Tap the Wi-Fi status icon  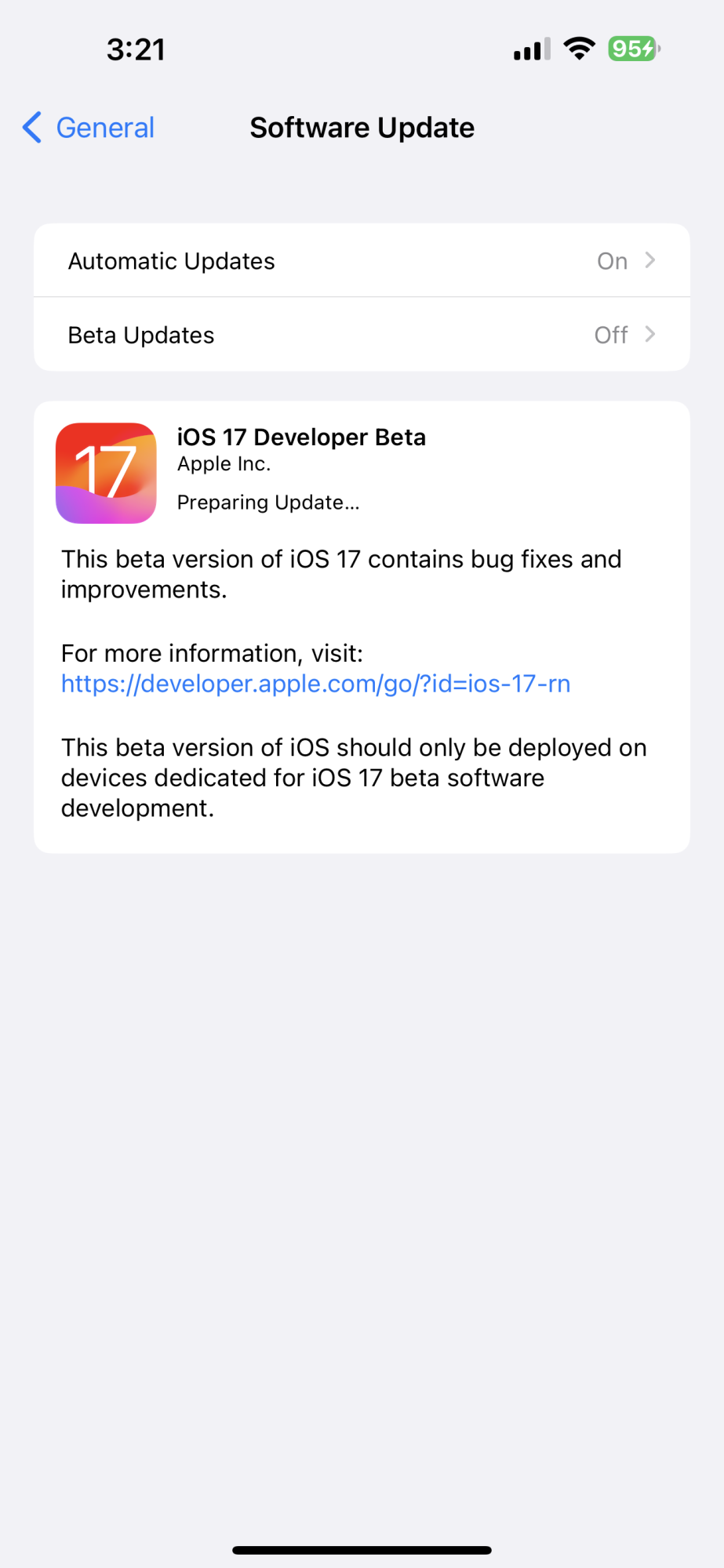pyautogui.click(x=580, y=49)
